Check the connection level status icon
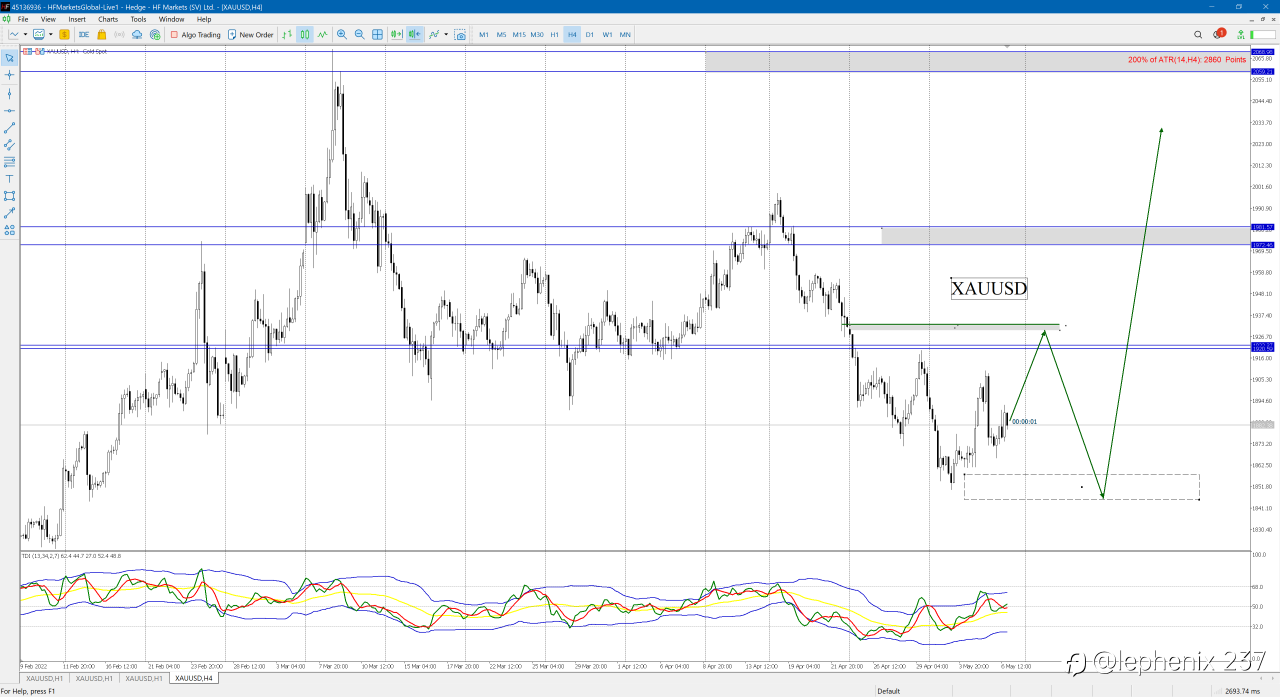This screenshot has height=697, width=1280. (x=1240, y=34)
